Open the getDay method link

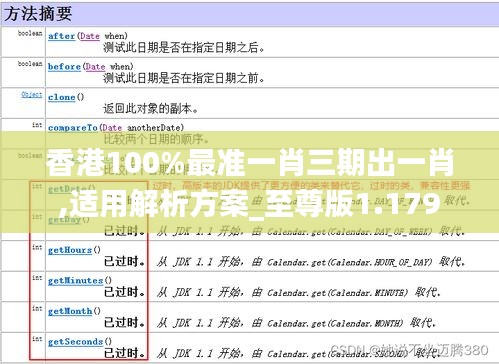(x=65, y=220)
